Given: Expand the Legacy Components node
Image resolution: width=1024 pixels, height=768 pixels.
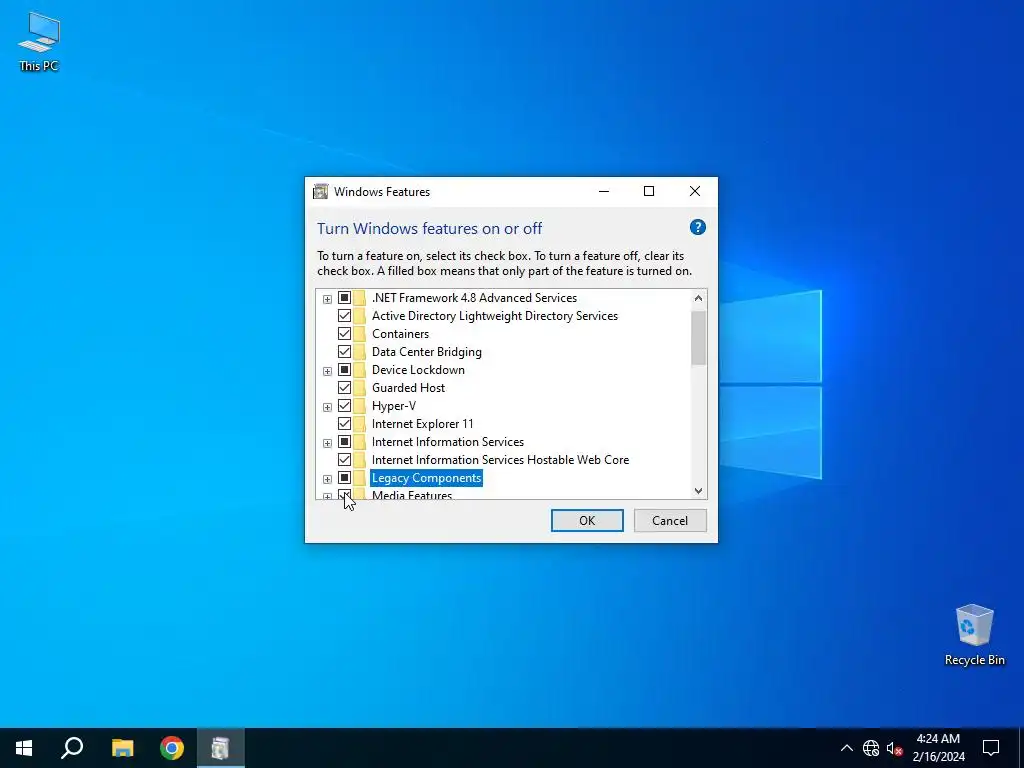Looking at the screenshot, I should coord(327,479).
